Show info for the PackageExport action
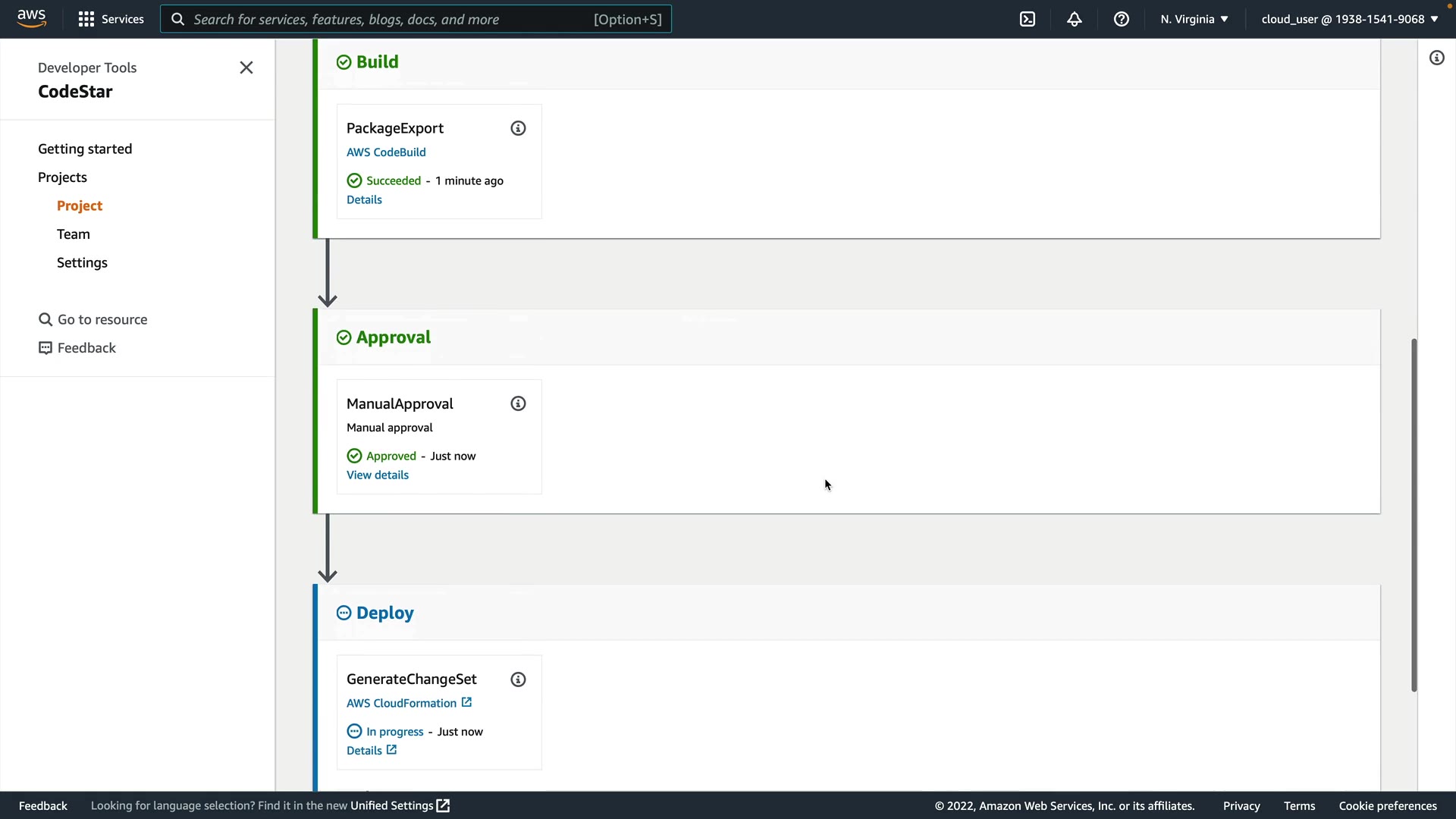The height and width of the screenshot is (819, 1456). pyautogui.click(x=518, y=128)
